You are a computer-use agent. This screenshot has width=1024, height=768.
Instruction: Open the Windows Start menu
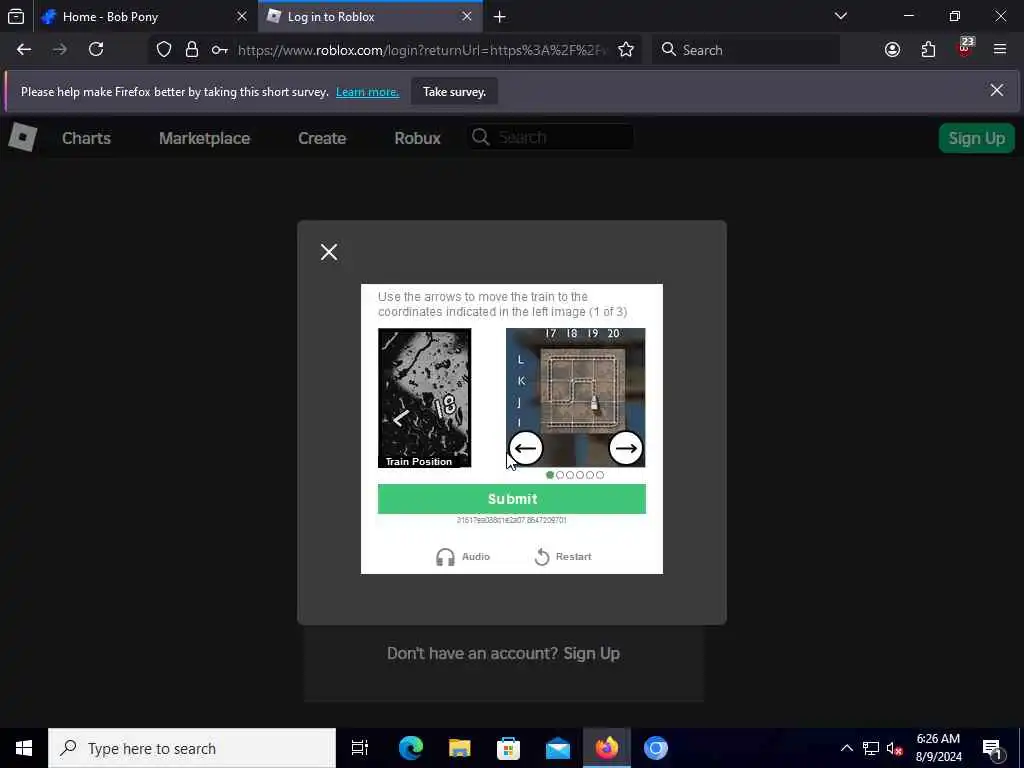pos(24,748)
